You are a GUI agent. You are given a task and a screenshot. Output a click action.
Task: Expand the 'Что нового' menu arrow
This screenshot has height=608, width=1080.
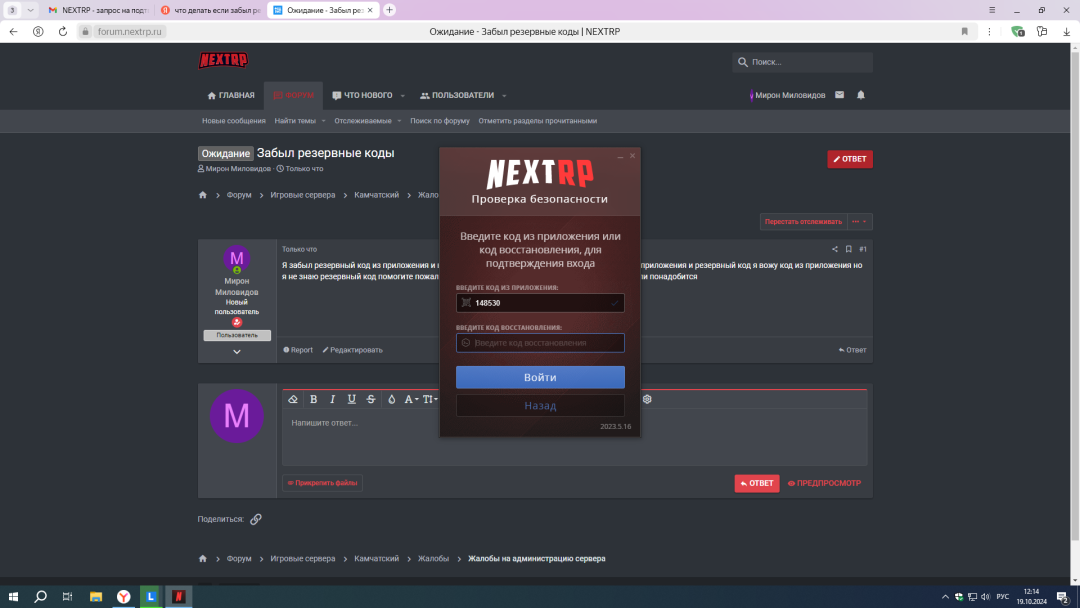tap(403, 96)
